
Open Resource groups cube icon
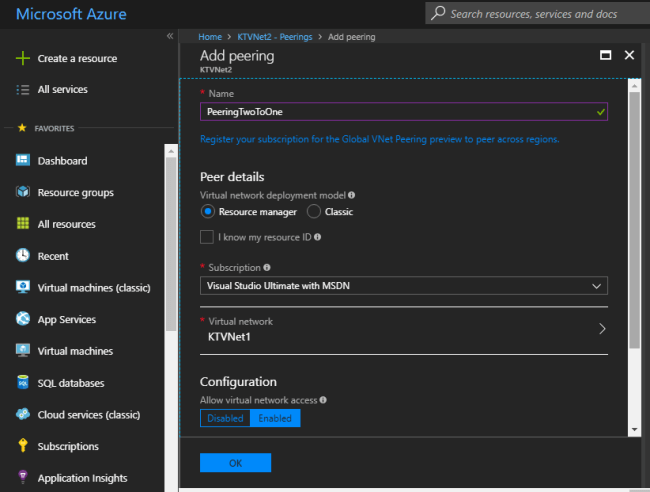tap(22, 192)
